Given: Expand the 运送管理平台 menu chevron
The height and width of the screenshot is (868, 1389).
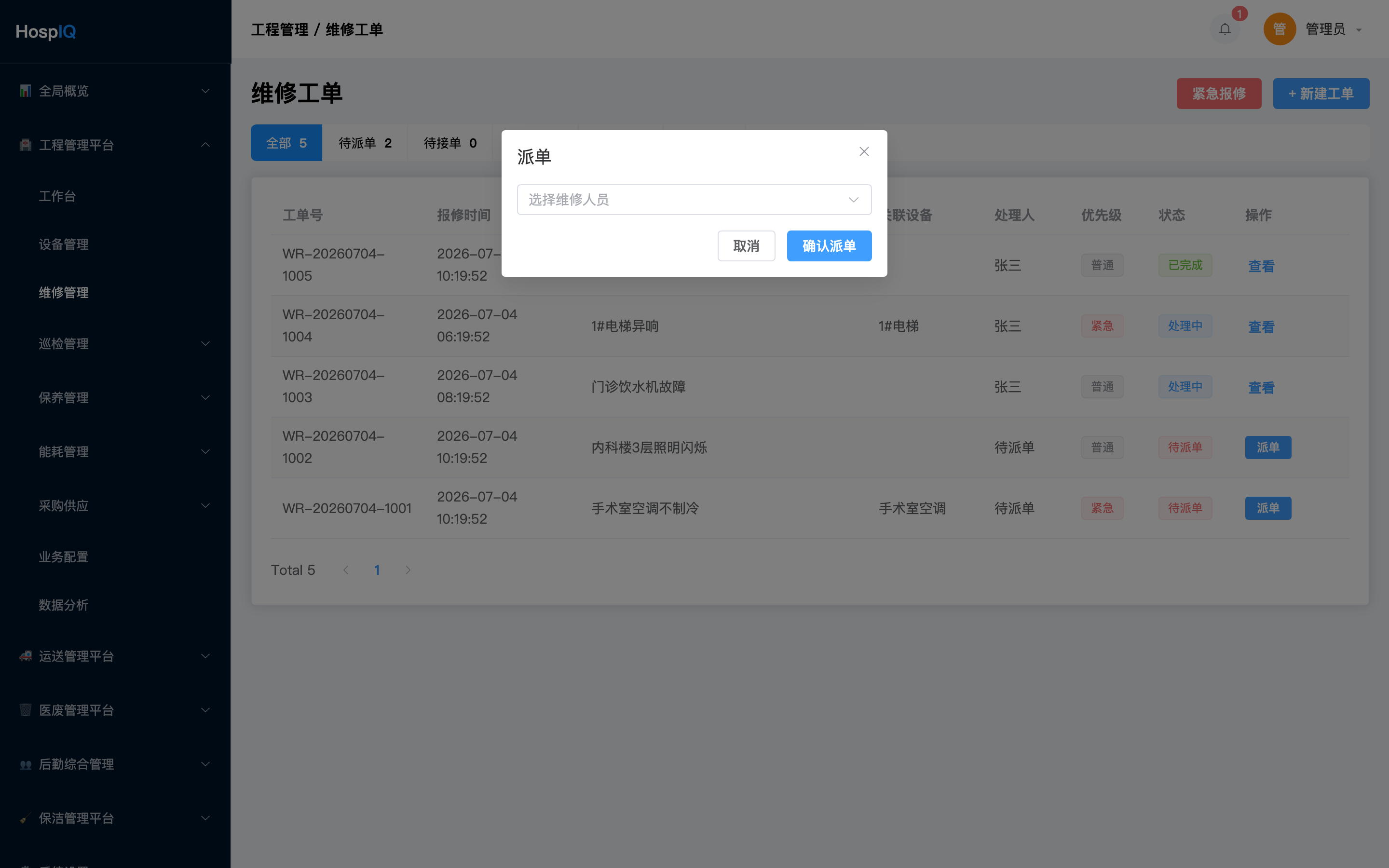Looking at the screenshot, I should point(205,656).
